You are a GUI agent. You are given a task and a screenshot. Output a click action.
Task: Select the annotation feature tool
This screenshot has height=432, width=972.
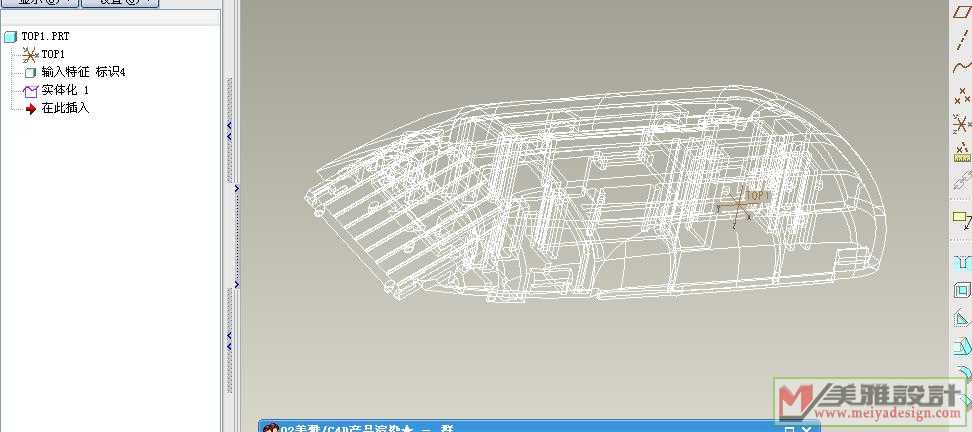click(962, 219)
